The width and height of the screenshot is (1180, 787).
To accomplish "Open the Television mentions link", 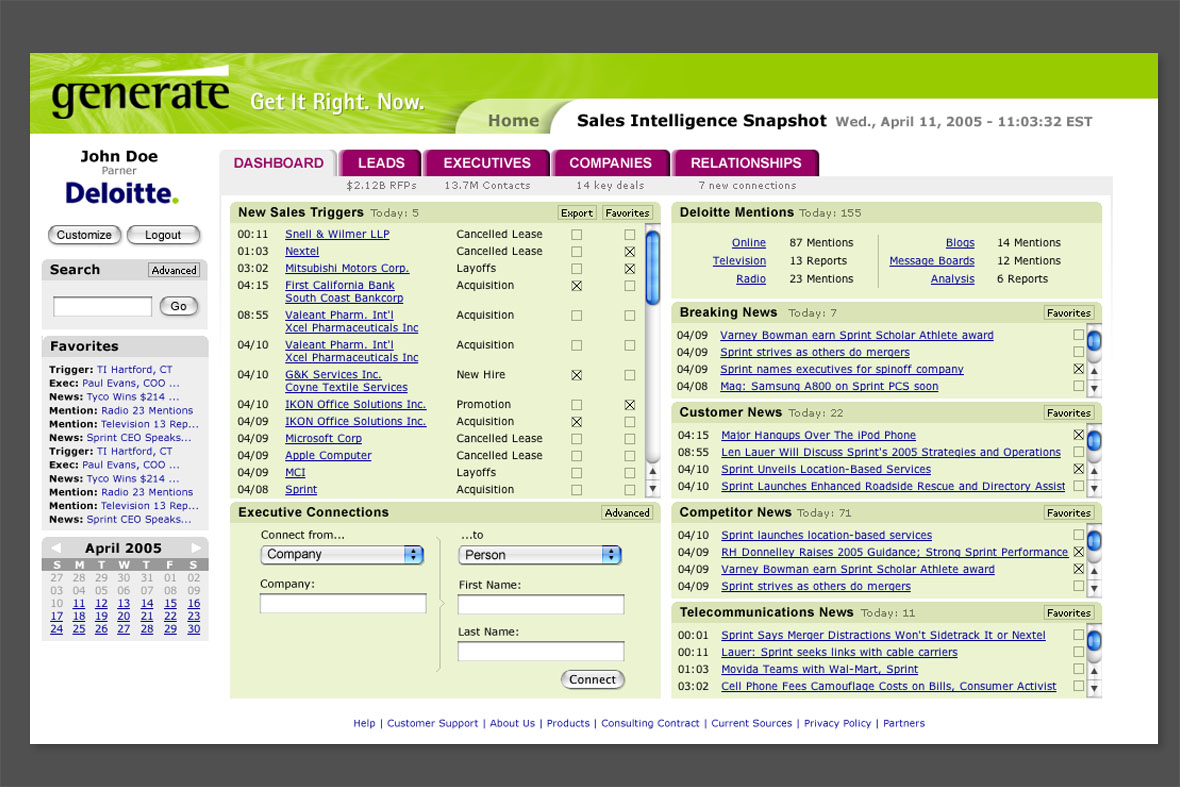I will point(739,261).
